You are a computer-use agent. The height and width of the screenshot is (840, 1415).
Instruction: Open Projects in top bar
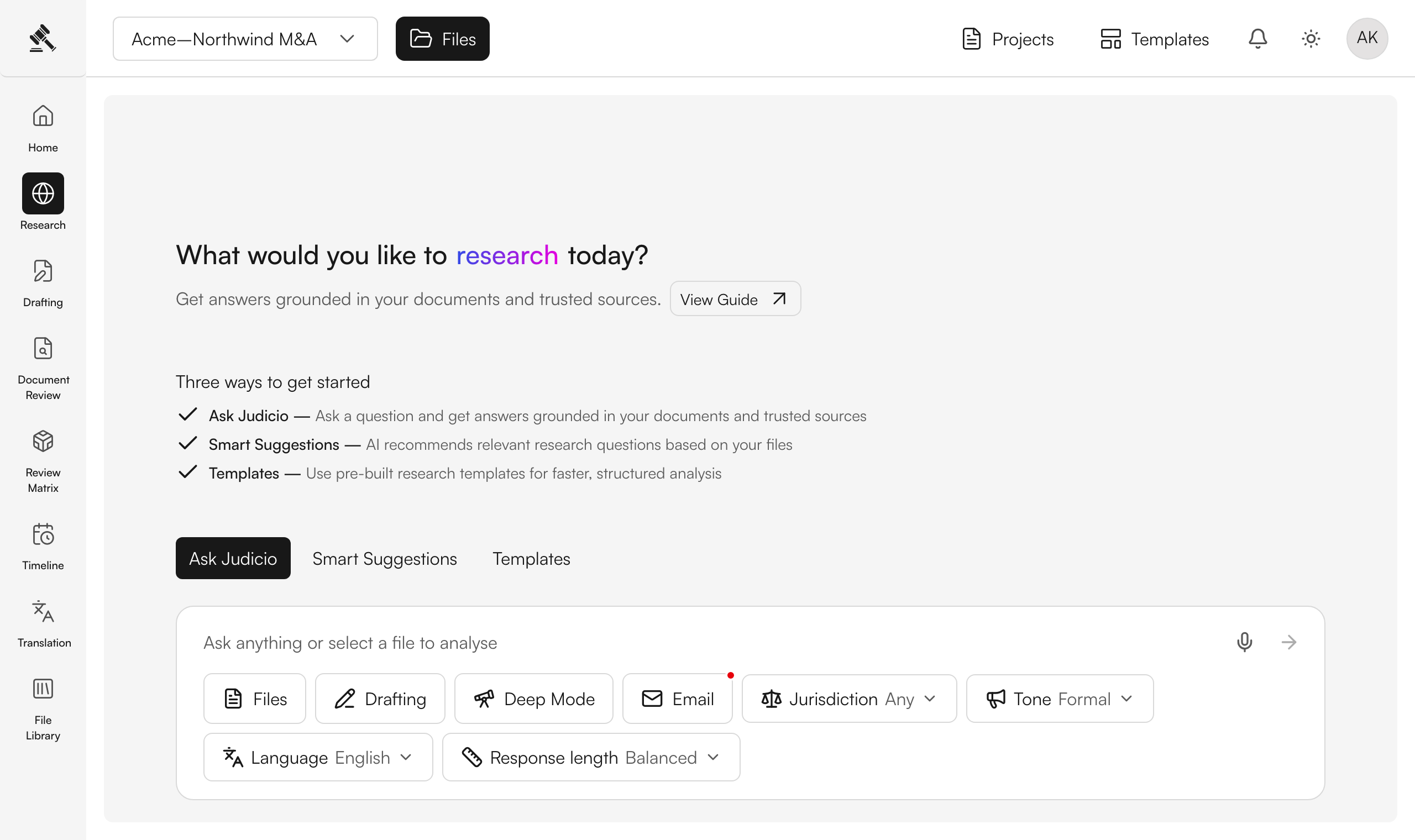point(1008,39)
